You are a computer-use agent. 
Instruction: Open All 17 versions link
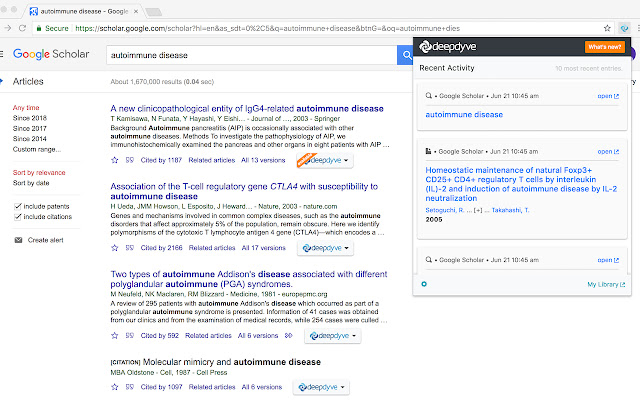[264, 248]
